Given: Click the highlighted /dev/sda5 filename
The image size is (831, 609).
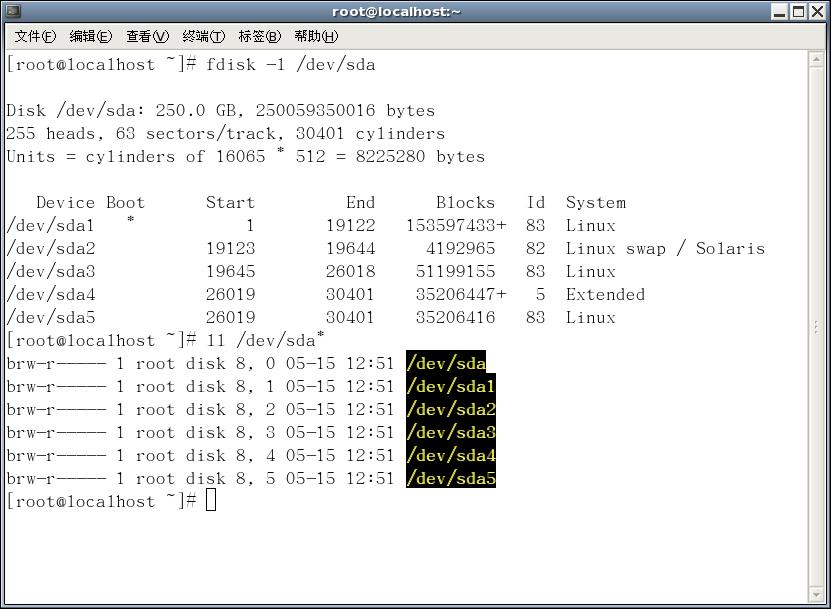Looking at the screenshot, I should [451, 478].
